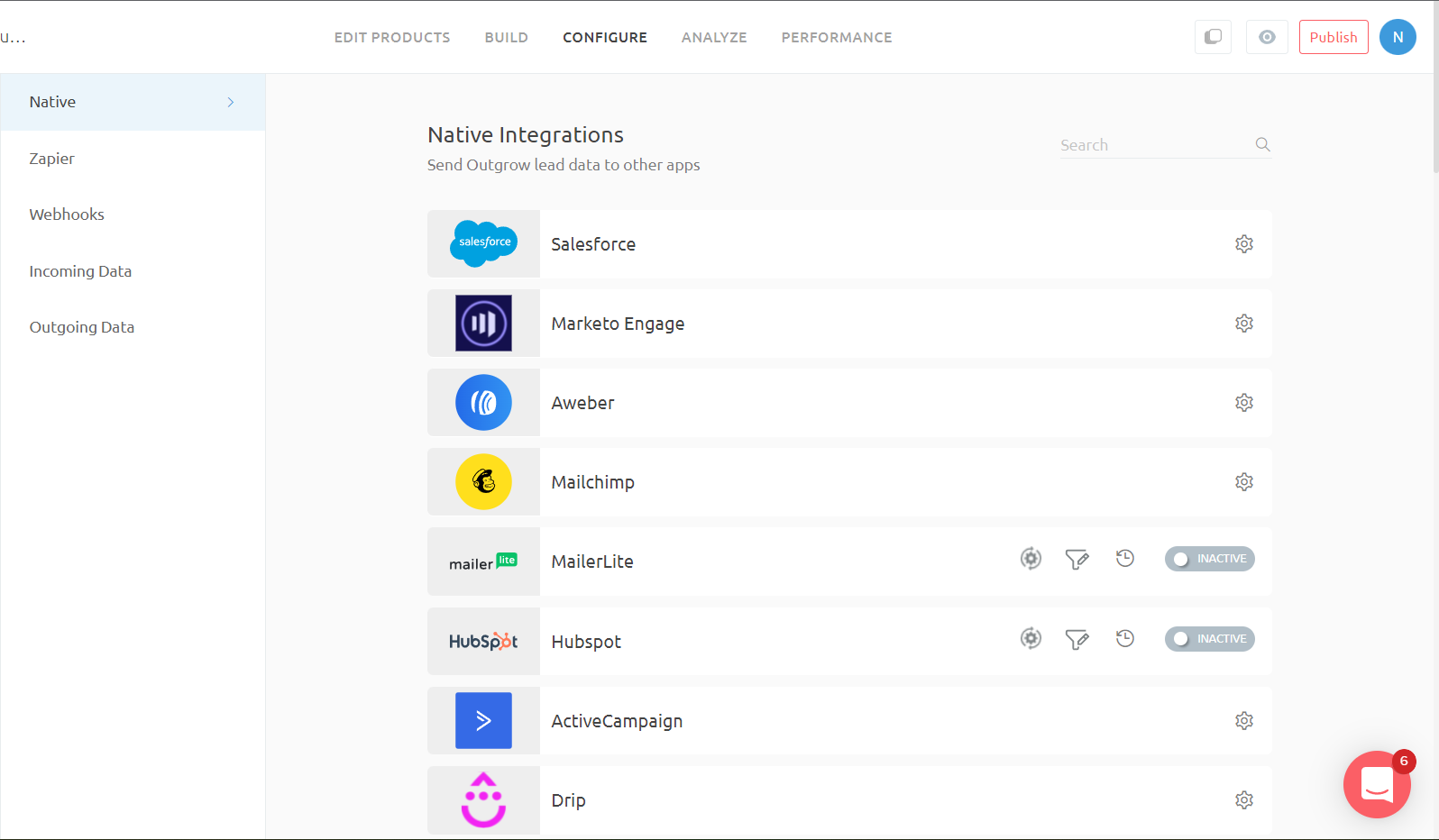
Task: Click the search magnifier icon
Action: tap(1262, 144)
